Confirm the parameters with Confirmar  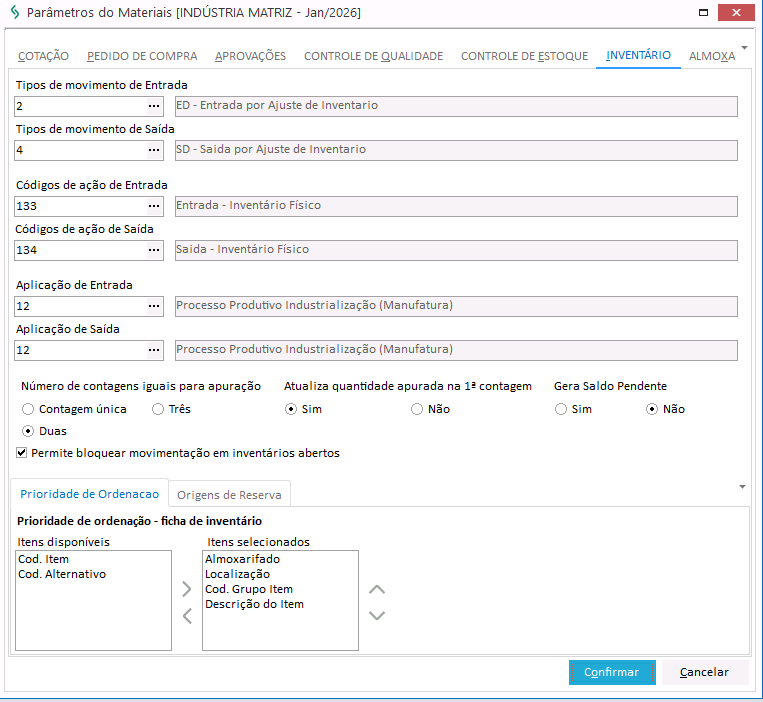[612, 672]
